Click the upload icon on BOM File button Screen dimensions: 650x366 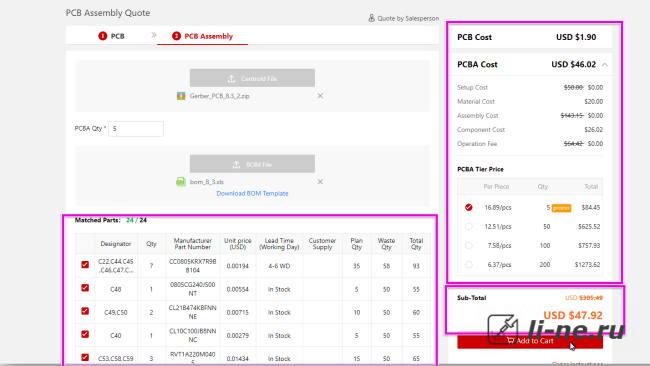tap(236, 165)
